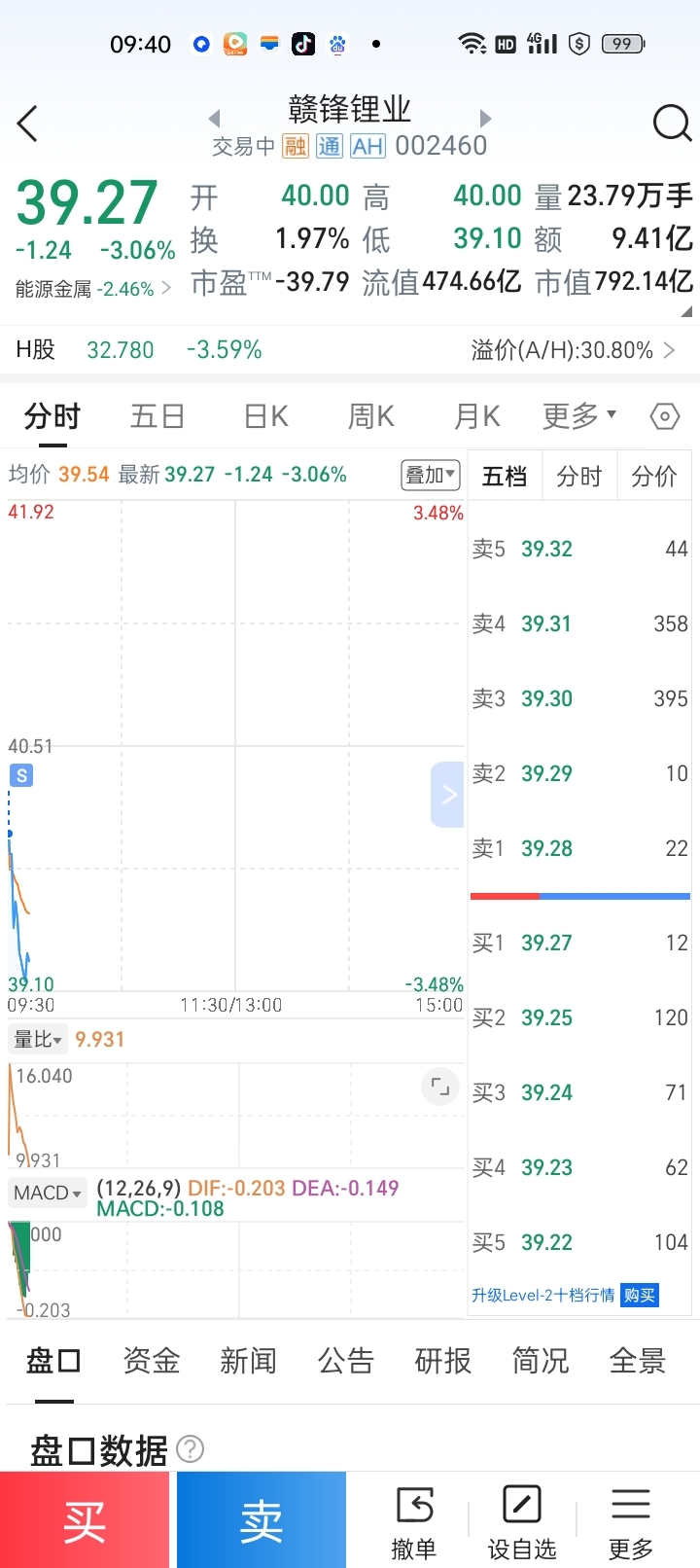Add stock via 设自选 icon
The image size is (700, 1568).
point(522,1521)
